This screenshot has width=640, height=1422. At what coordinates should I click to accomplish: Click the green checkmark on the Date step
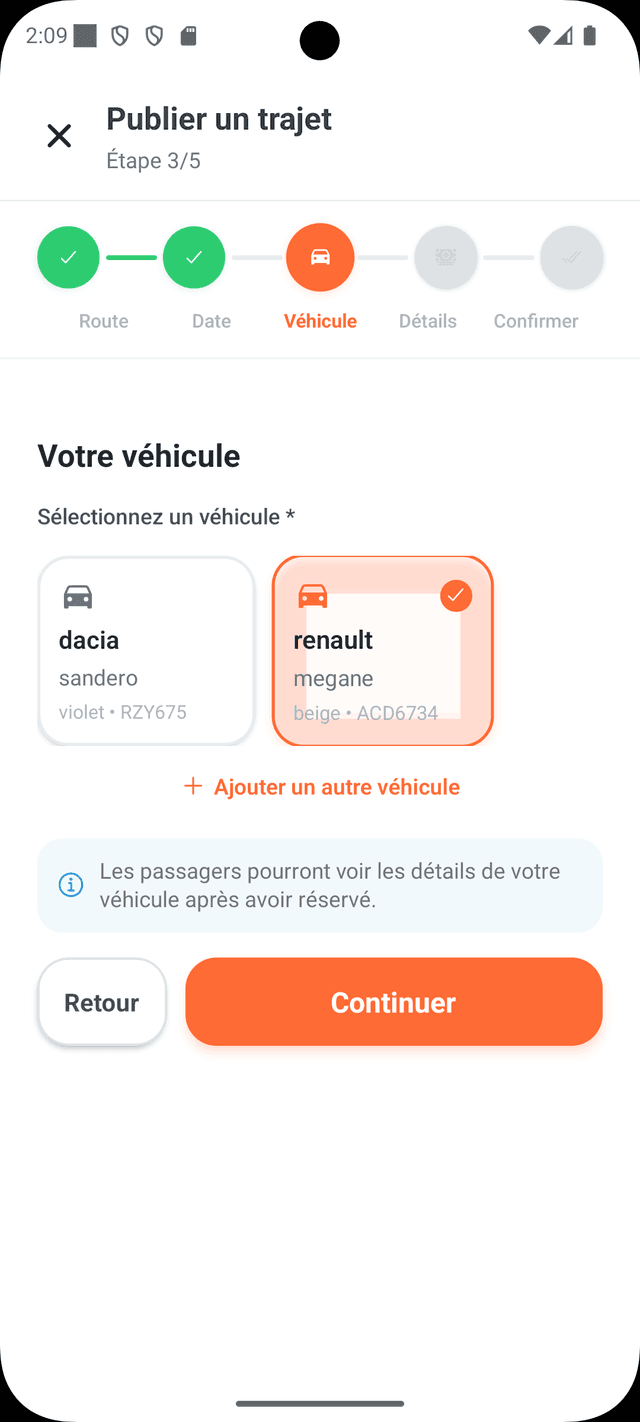coord(194,257)
